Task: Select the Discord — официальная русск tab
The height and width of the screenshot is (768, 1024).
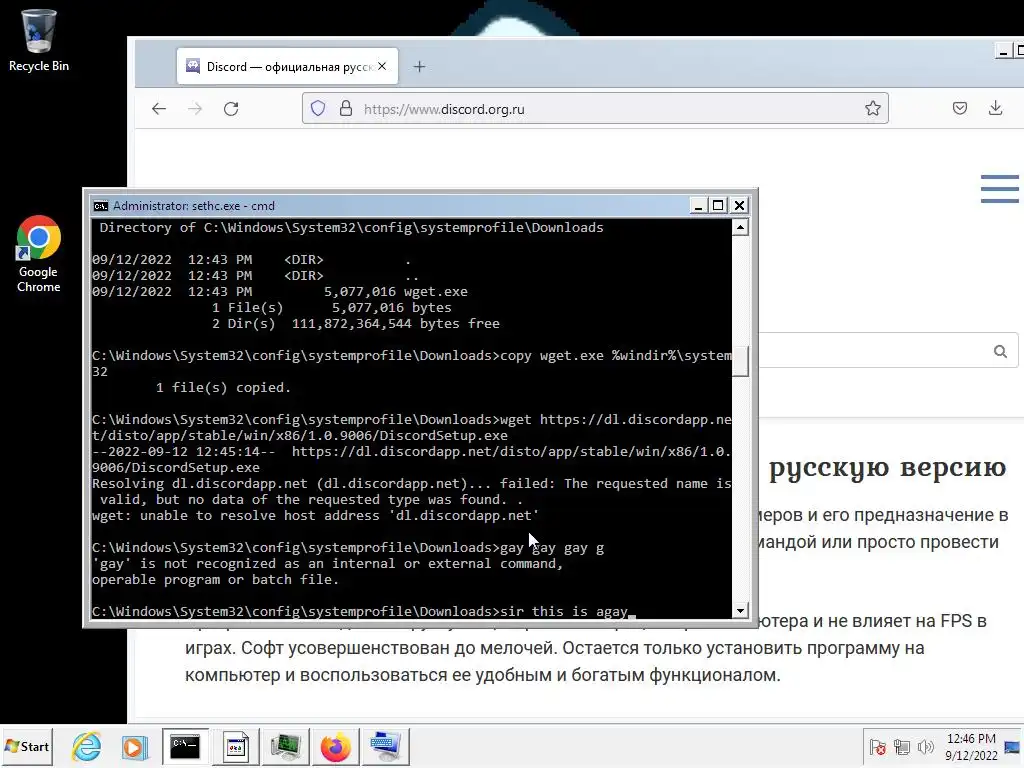Action: coord(287,66)
